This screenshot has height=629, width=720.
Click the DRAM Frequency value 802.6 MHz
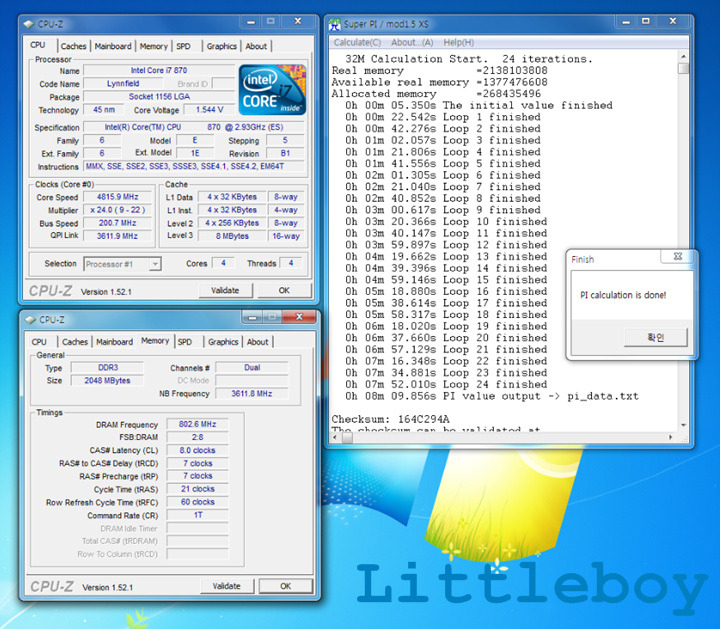tap(197, 424)
